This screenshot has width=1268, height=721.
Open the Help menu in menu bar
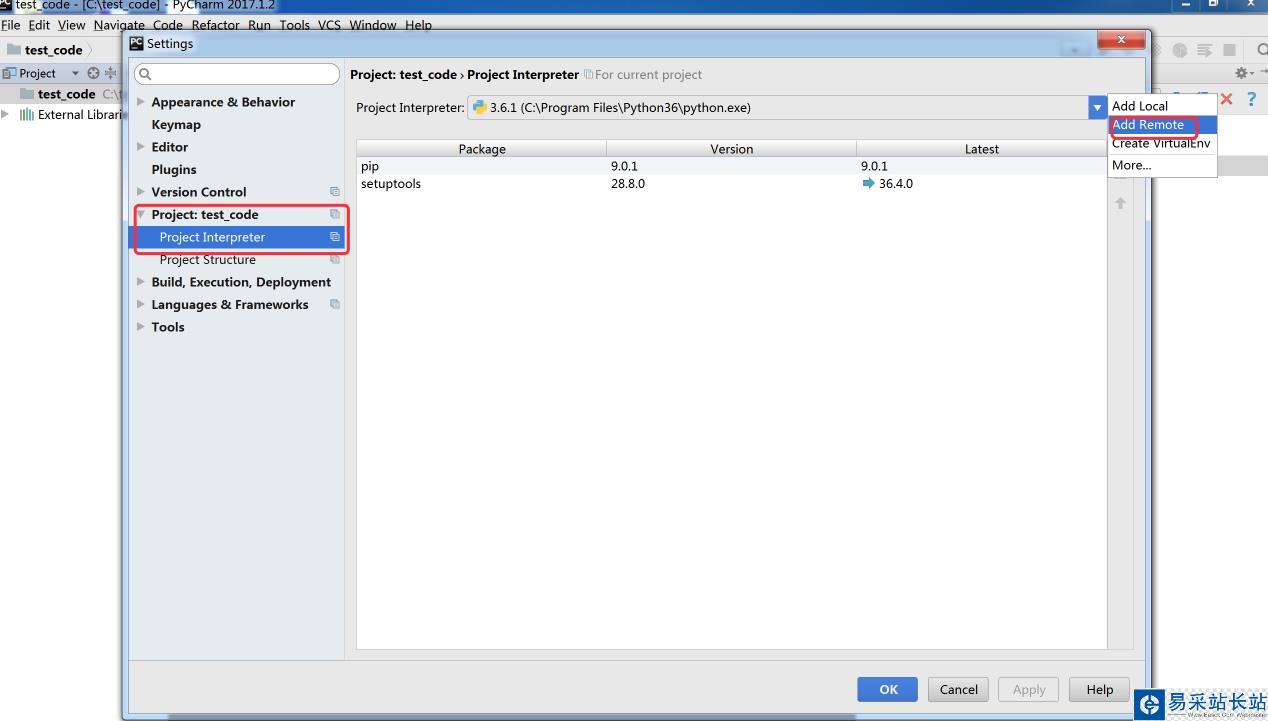click(418, 25)
